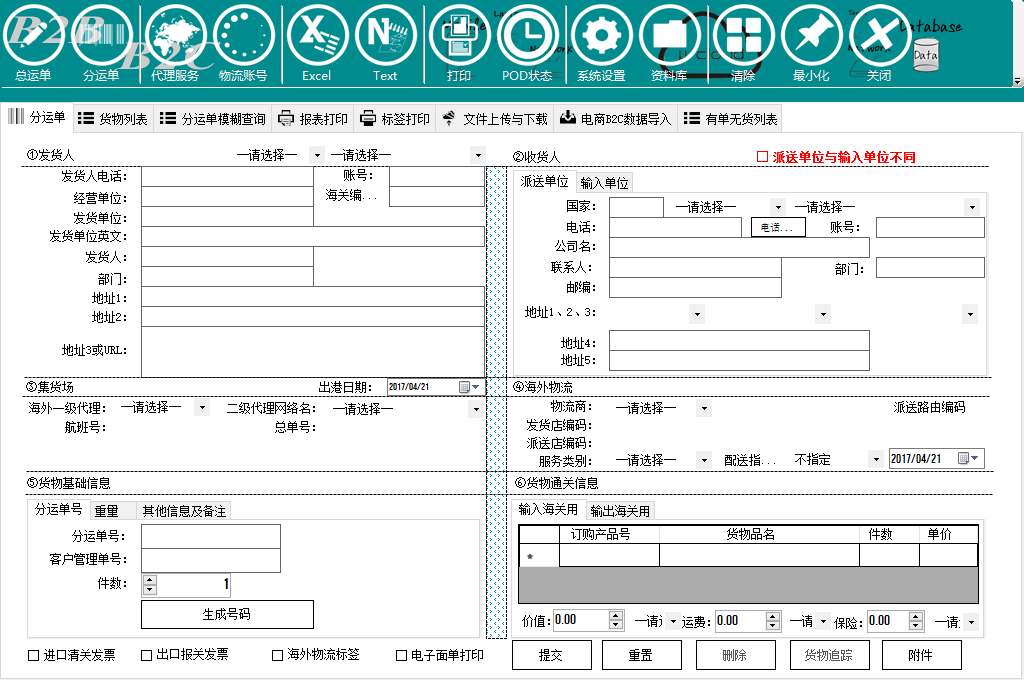Switch to the 货物列表 tab
Image resolution: width=1024 pixels, height=680 pixels.
[113, 119]
